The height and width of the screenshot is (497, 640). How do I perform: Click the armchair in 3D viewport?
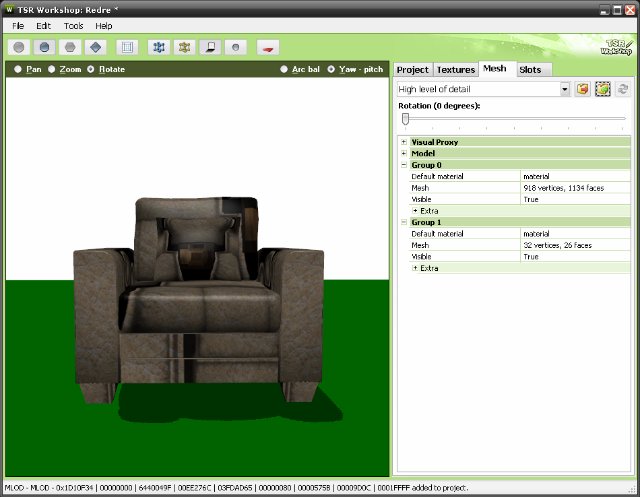(199, 300)
